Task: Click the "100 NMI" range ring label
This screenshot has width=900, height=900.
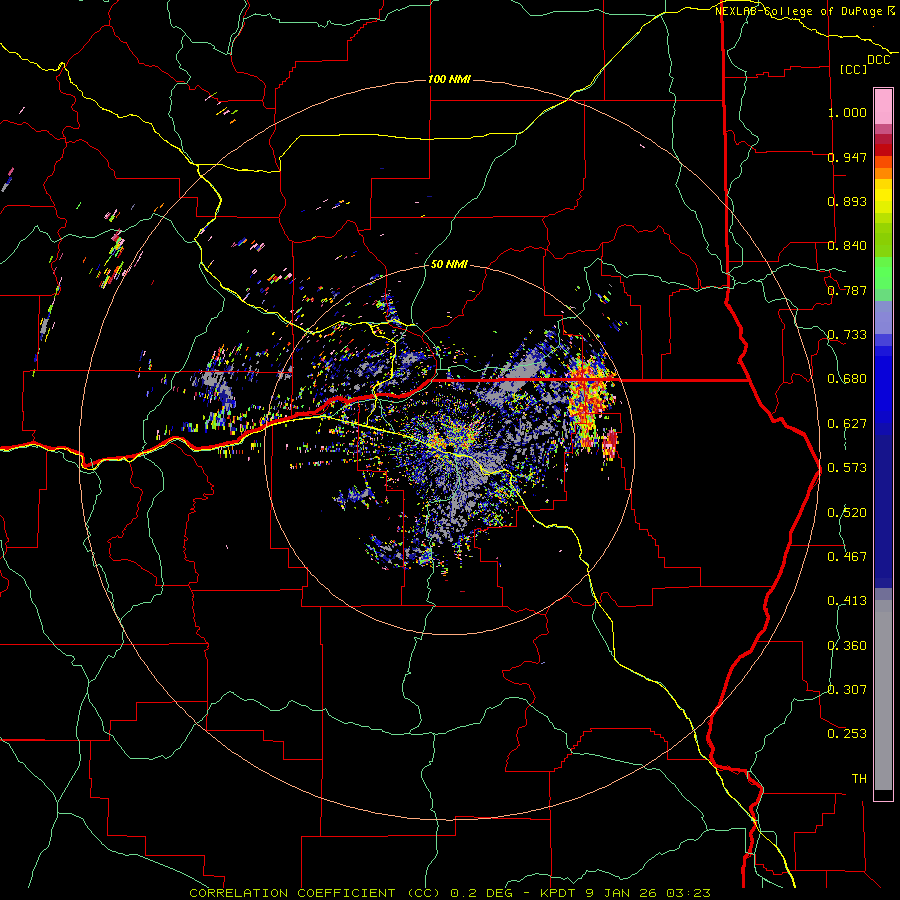Action: [449, 79]
